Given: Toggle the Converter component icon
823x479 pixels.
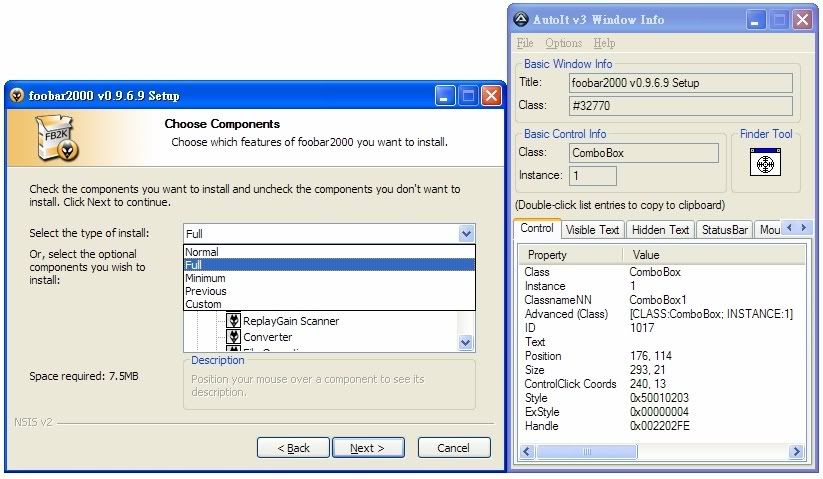Looking at the screenshot, I should click(x=234, y=338).
